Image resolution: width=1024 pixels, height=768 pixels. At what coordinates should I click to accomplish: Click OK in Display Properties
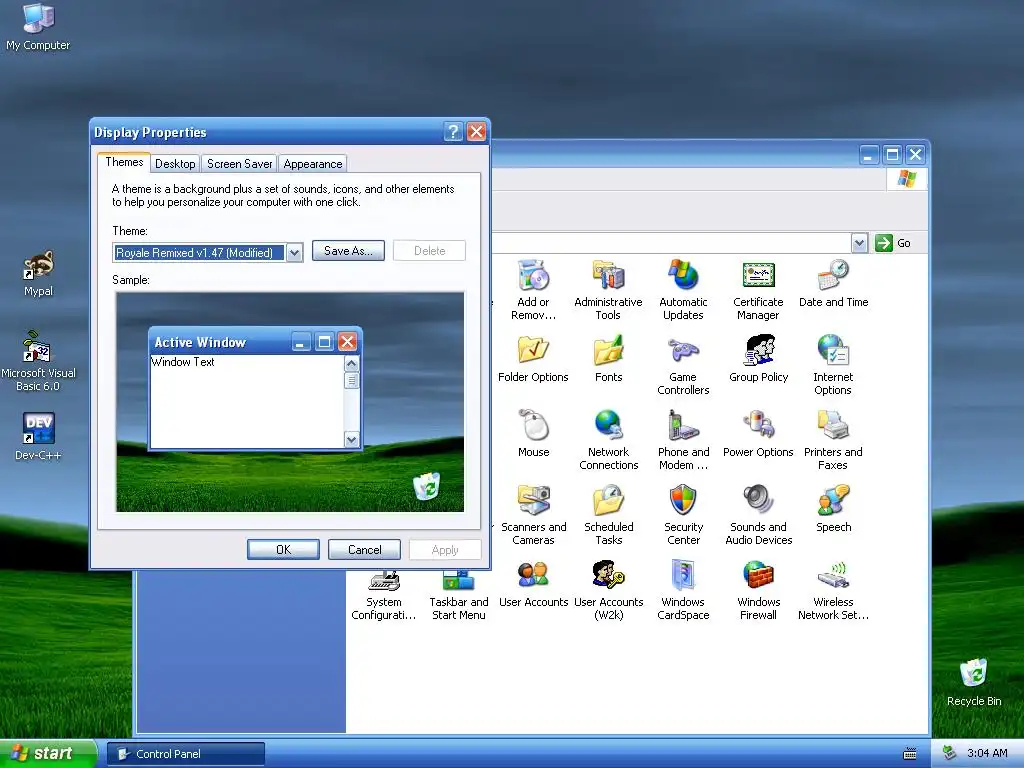(x=283, y=550)
